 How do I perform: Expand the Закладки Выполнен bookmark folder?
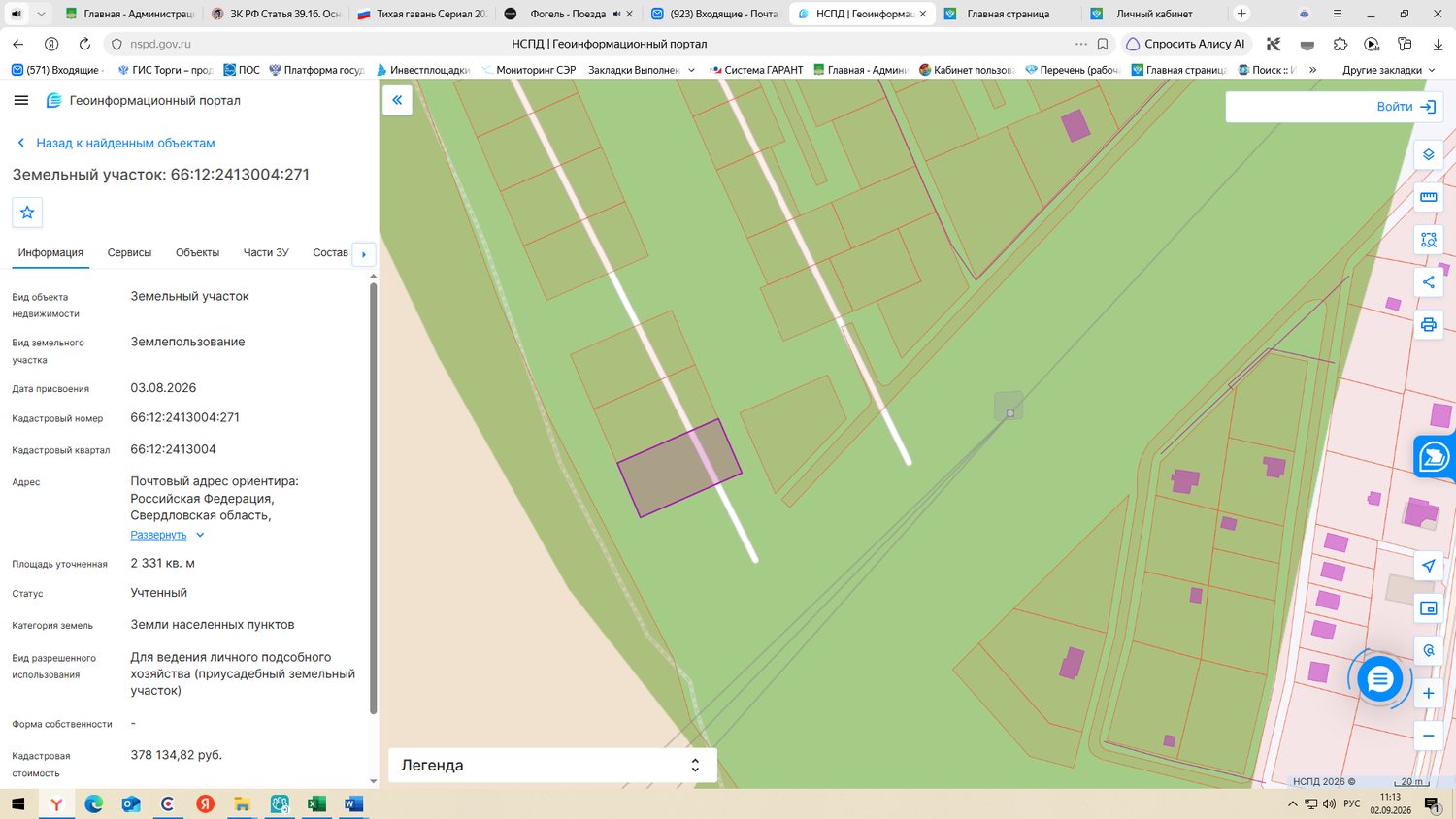642,70
